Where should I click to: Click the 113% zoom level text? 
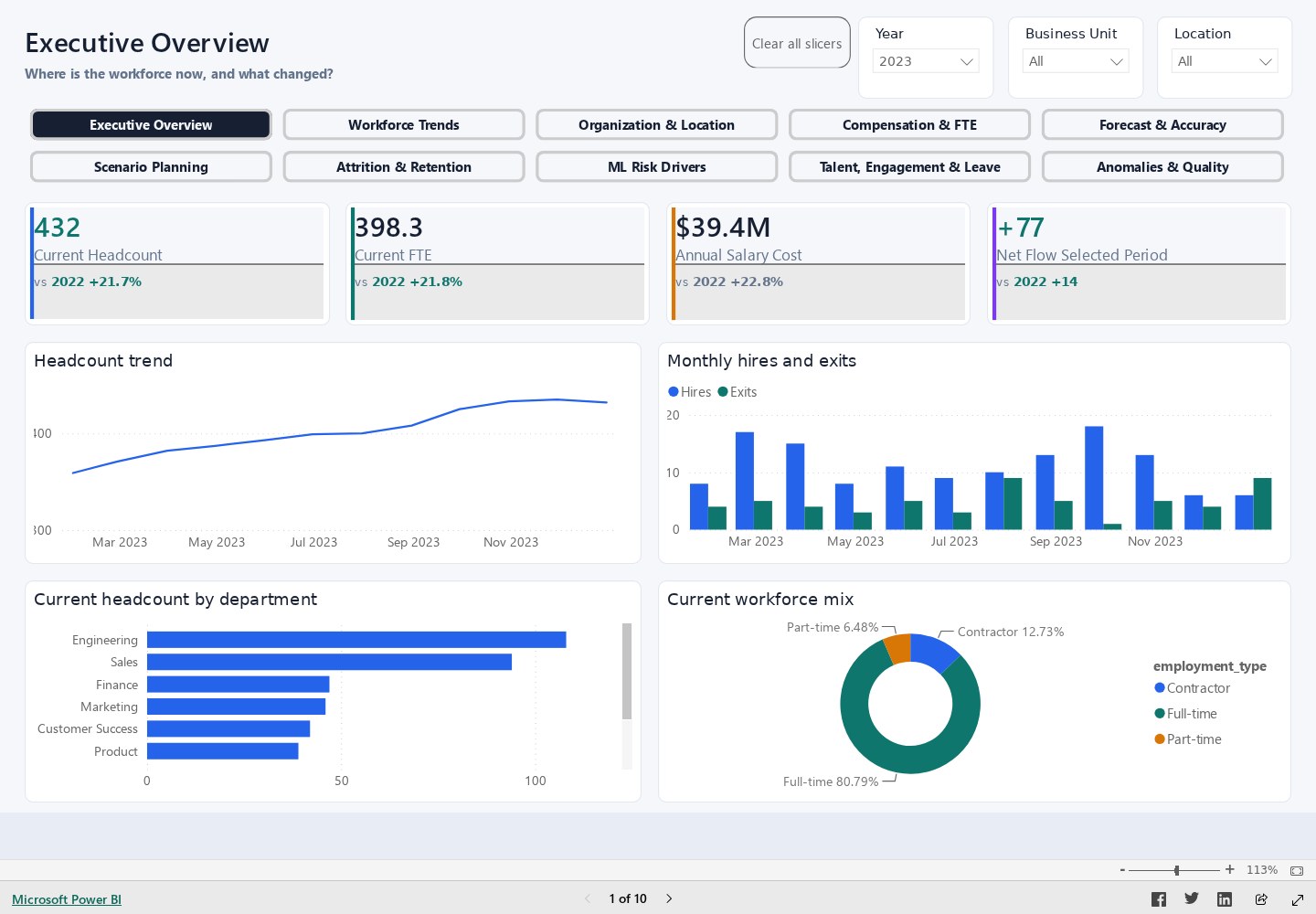pos(1262,870)
